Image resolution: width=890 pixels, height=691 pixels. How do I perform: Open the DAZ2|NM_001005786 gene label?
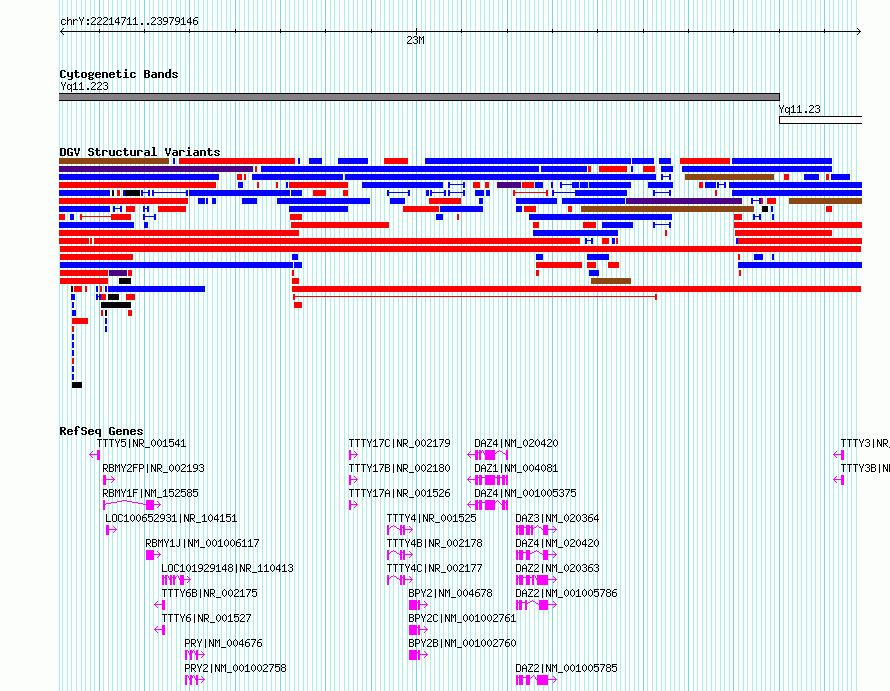pyautogui.click(x=566, y=593)
